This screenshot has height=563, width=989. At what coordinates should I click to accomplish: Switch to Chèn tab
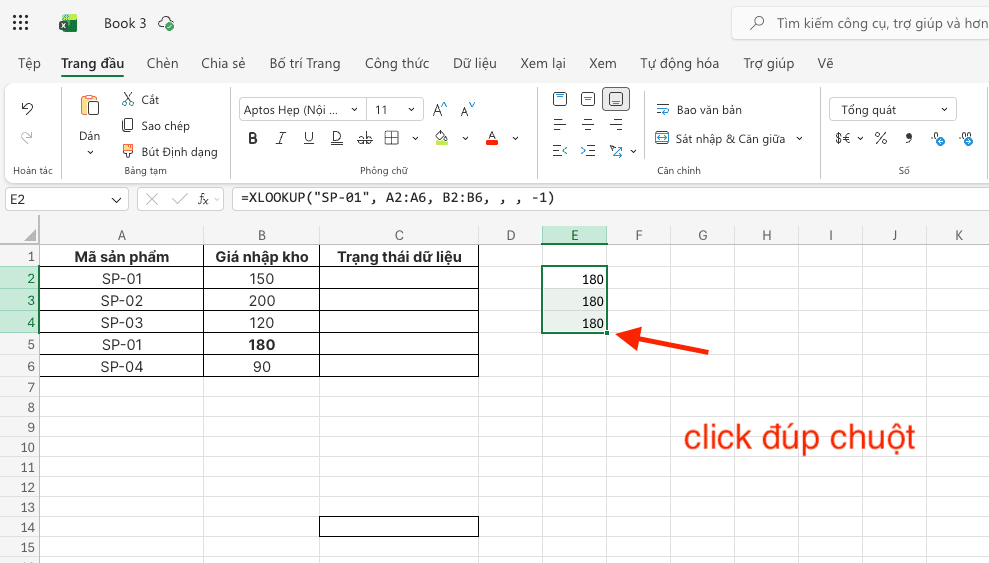162,63
